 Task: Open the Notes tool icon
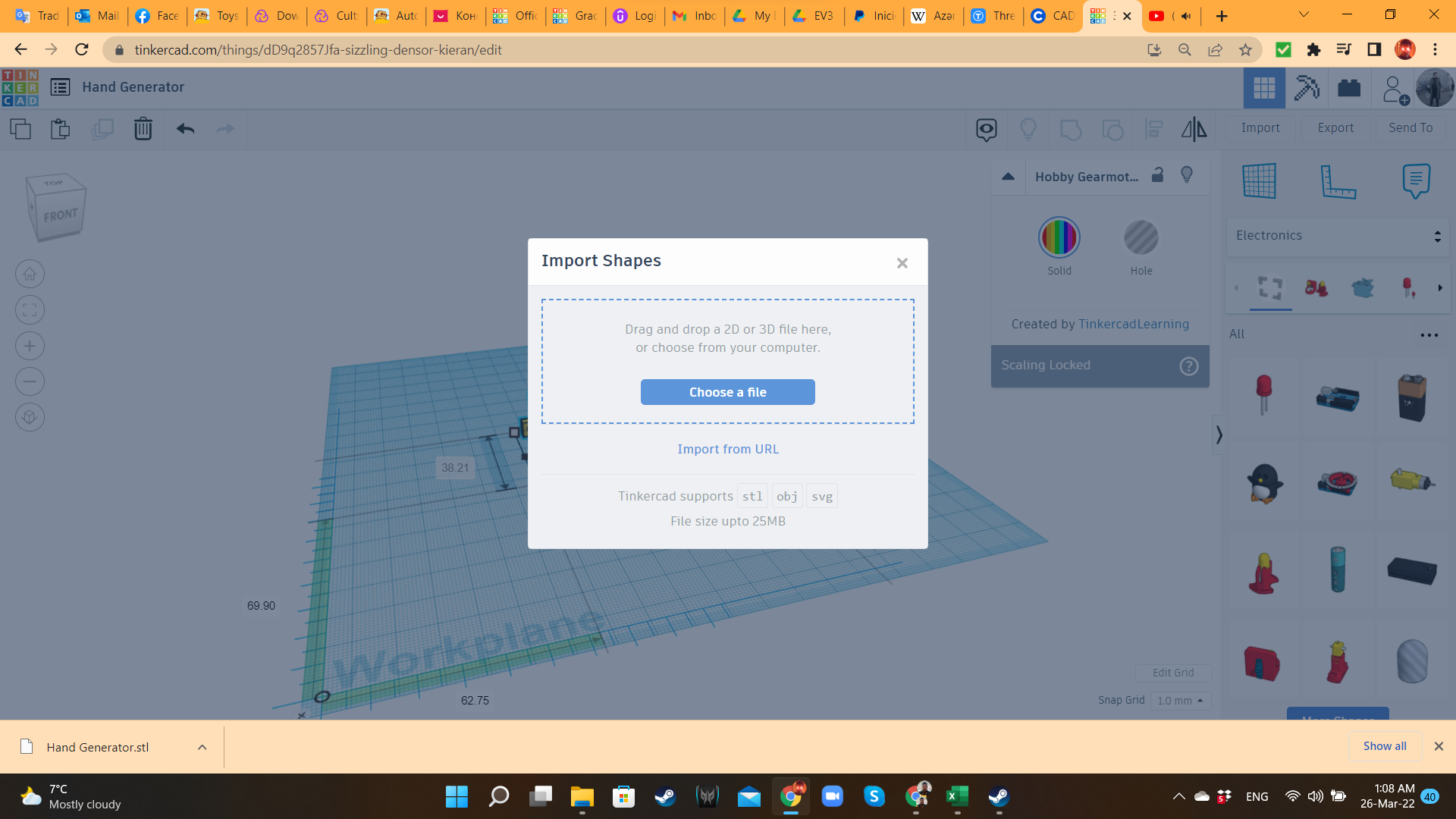point(1416,181)
